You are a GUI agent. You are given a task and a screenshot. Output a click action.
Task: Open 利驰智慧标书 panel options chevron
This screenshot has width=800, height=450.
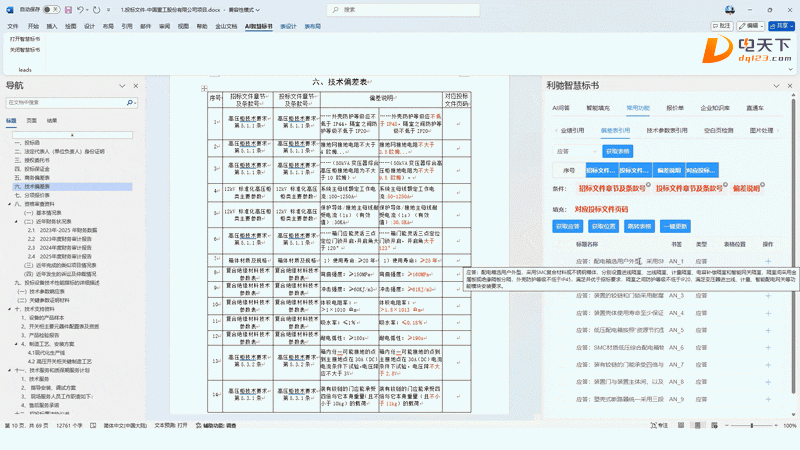(776, 86)
